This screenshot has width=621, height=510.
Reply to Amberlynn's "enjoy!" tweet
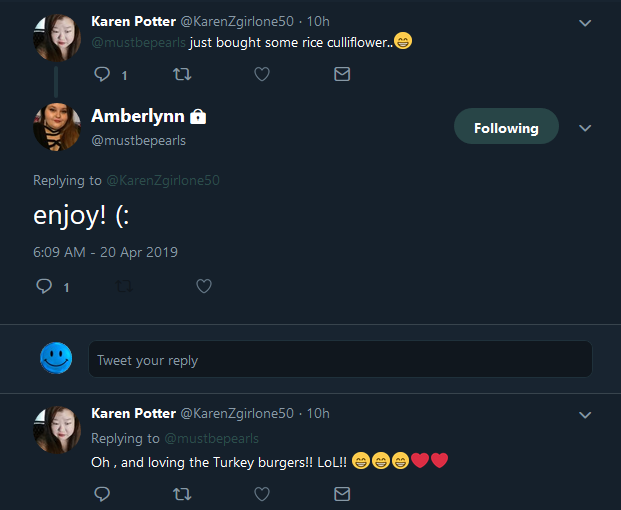click(x=44, y=286)
